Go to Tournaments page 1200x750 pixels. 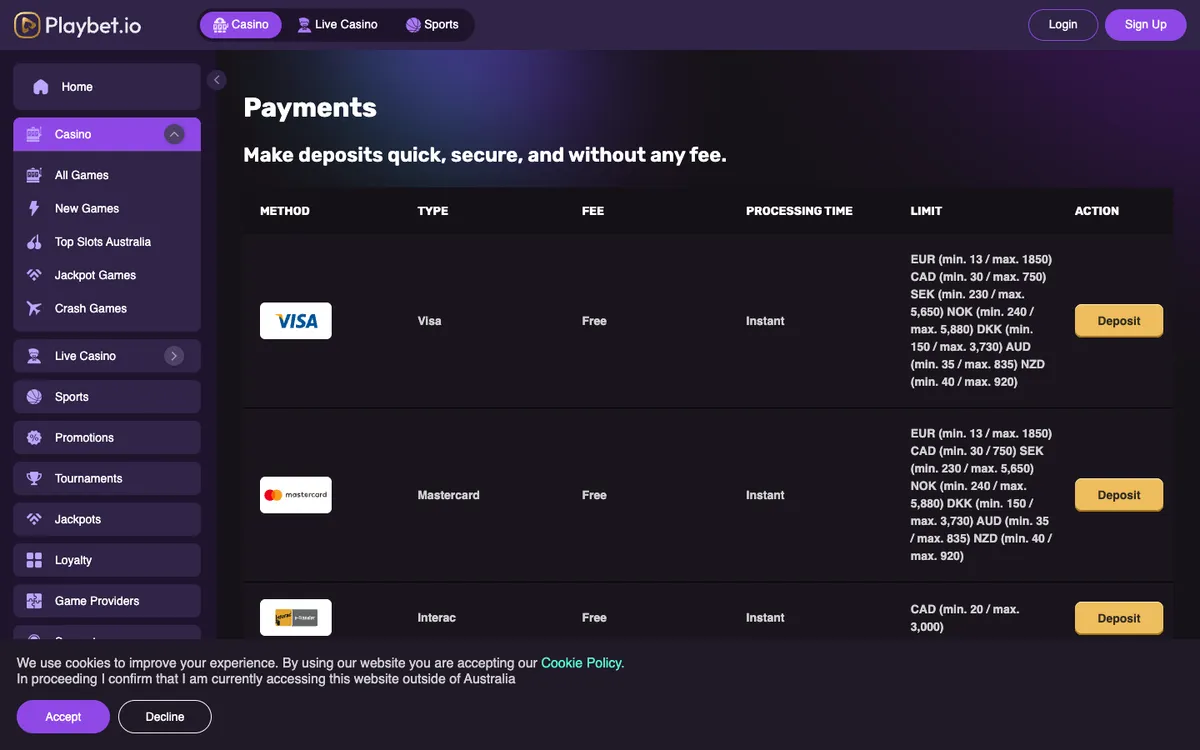[x=107, y=479]
